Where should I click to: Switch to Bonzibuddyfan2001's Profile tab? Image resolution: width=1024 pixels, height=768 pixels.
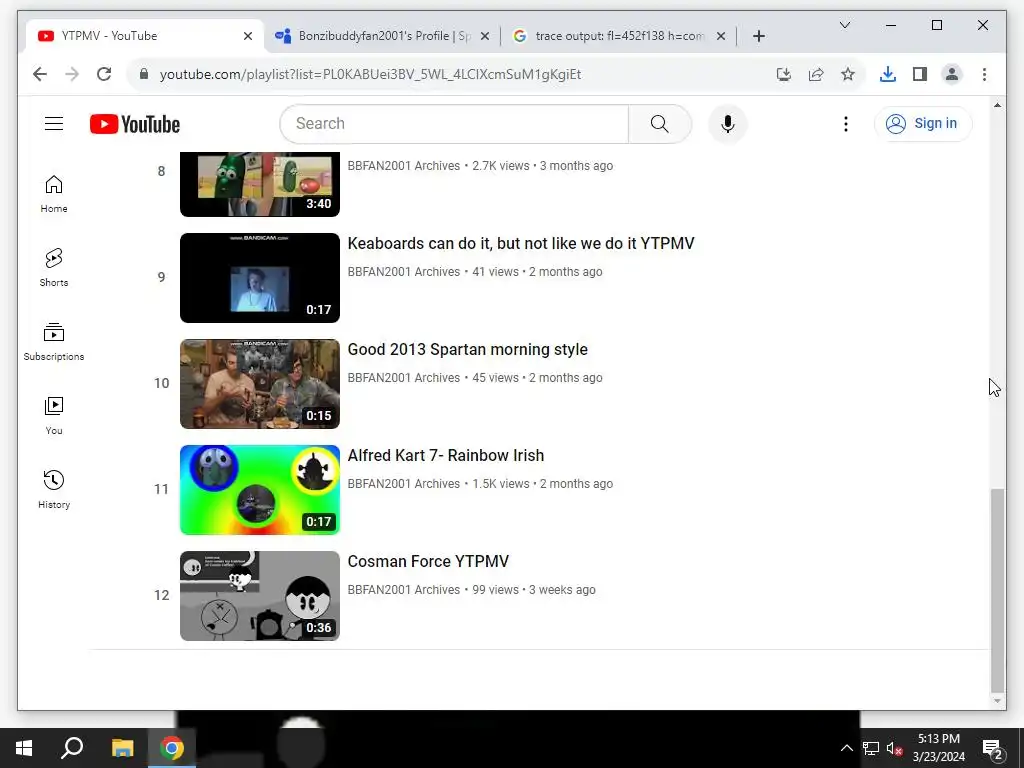pos(383,36)
